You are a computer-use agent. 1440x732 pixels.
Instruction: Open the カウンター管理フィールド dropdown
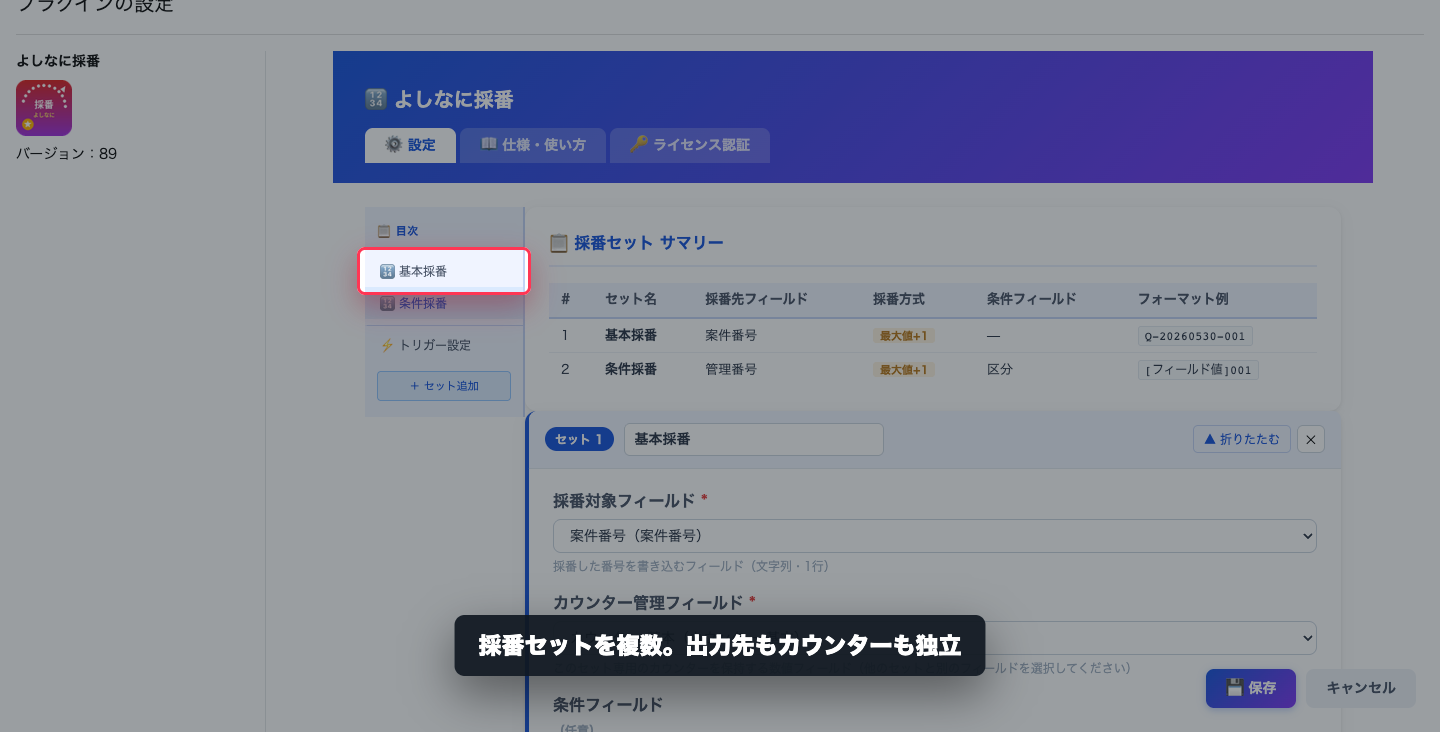pos(935,638)
